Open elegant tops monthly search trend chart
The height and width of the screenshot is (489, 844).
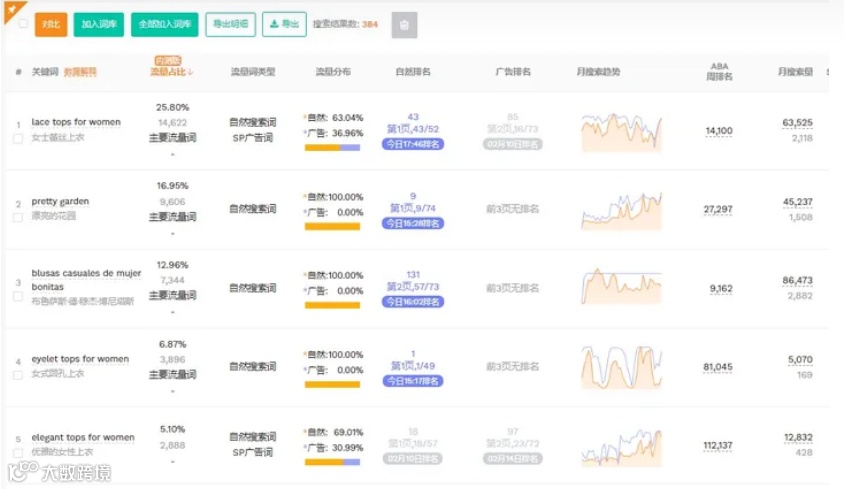click(x=621, y=447)
